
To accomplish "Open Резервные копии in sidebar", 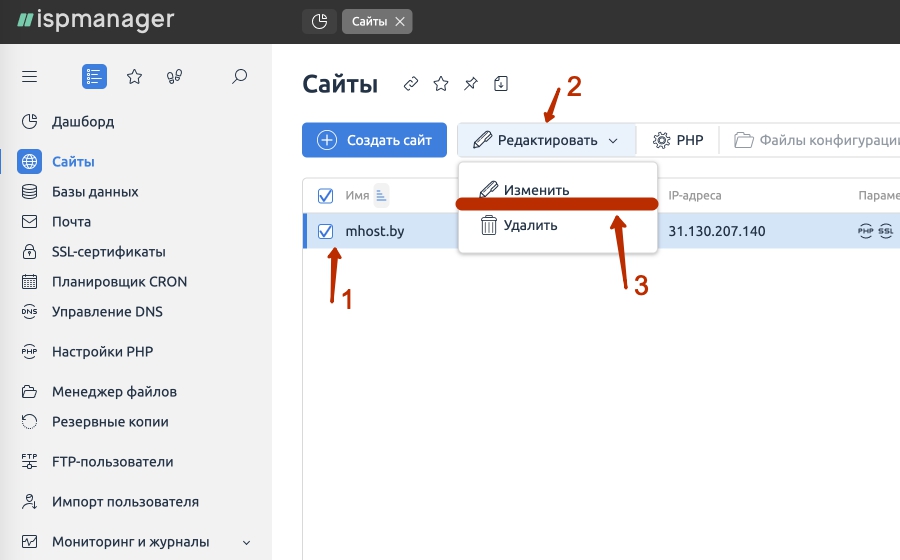I will pyautogui.click(x=110, y=422).
